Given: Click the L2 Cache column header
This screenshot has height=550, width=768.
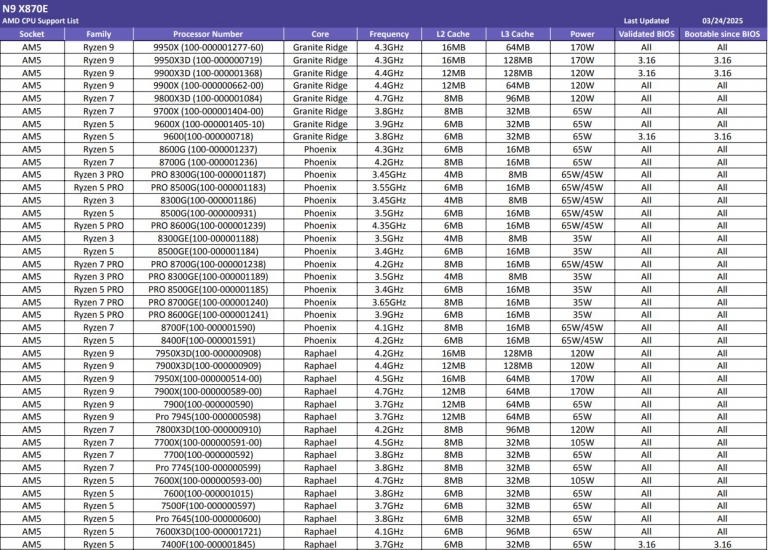Looking at the screenshot, I should [x=453, y=34].
